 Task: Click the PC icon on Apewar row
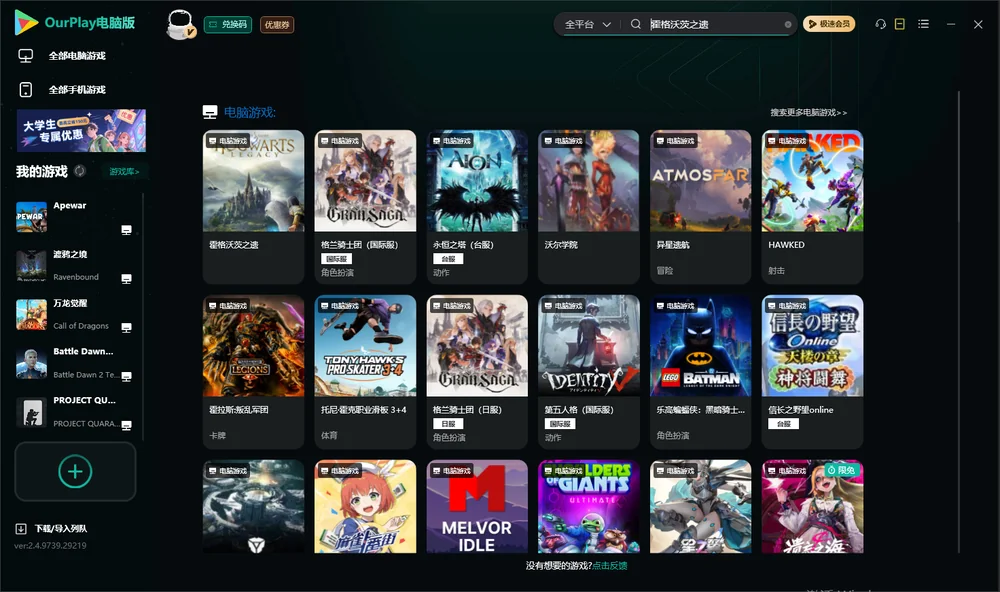(126, 230)
